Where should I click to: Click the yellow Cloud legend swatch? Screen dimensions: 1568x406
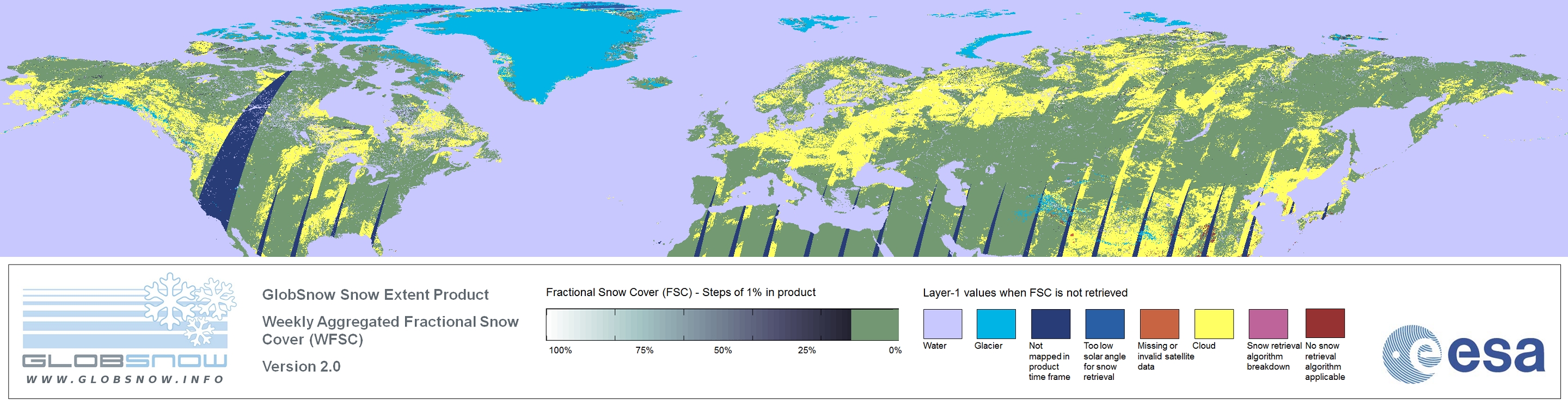coord(1213,324)
